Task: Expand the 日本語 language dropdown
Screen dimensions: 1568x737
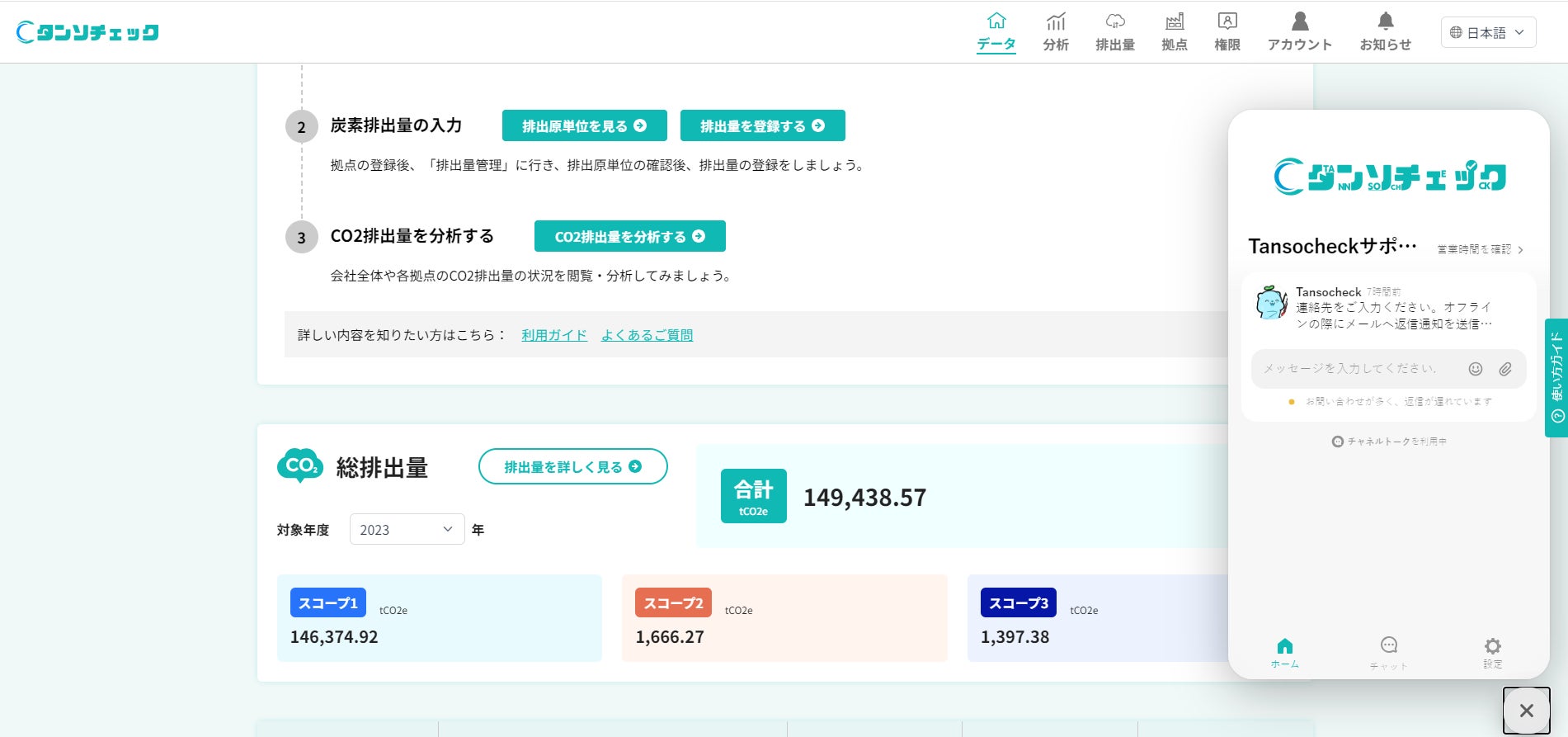Action: 1489,32
